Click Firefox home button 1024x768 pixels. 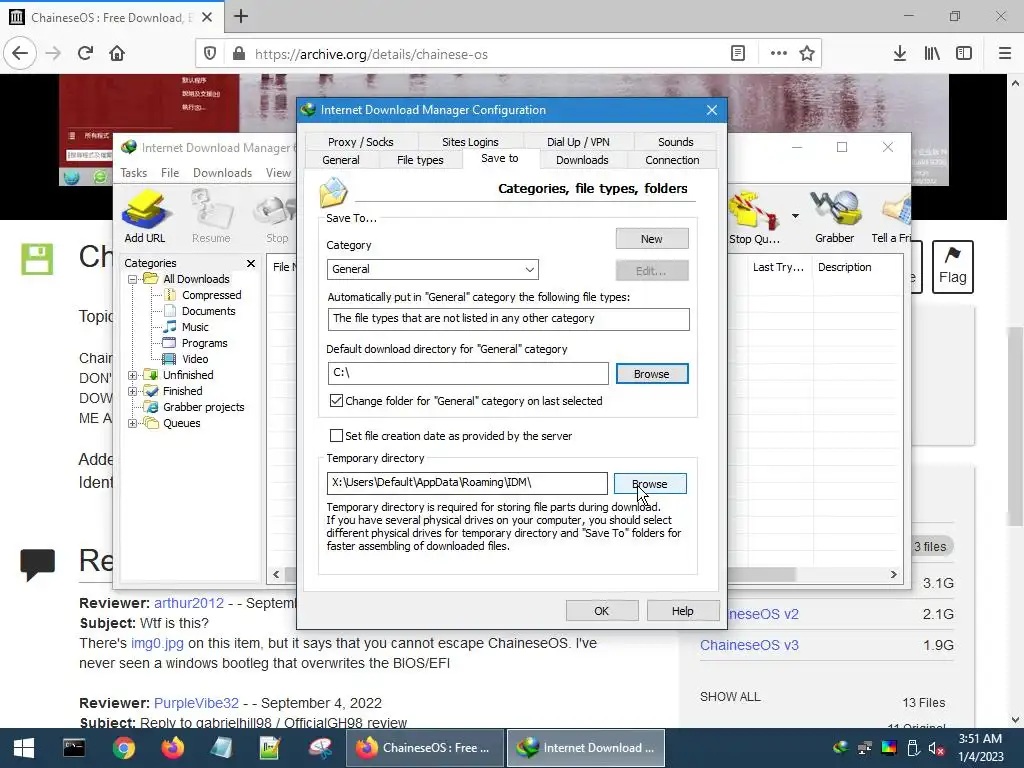click(x=117, y=54)
